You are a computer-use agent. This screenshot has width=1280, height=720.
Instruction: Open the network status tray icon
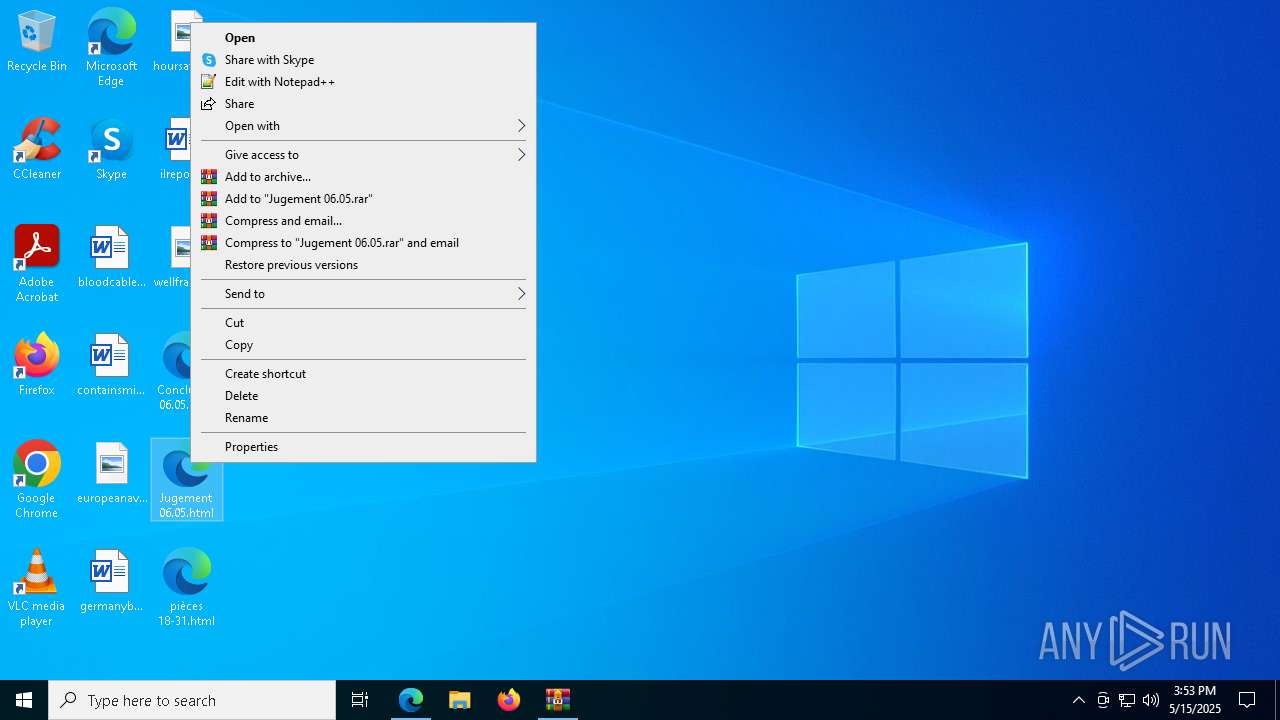tap(1127, 700)
